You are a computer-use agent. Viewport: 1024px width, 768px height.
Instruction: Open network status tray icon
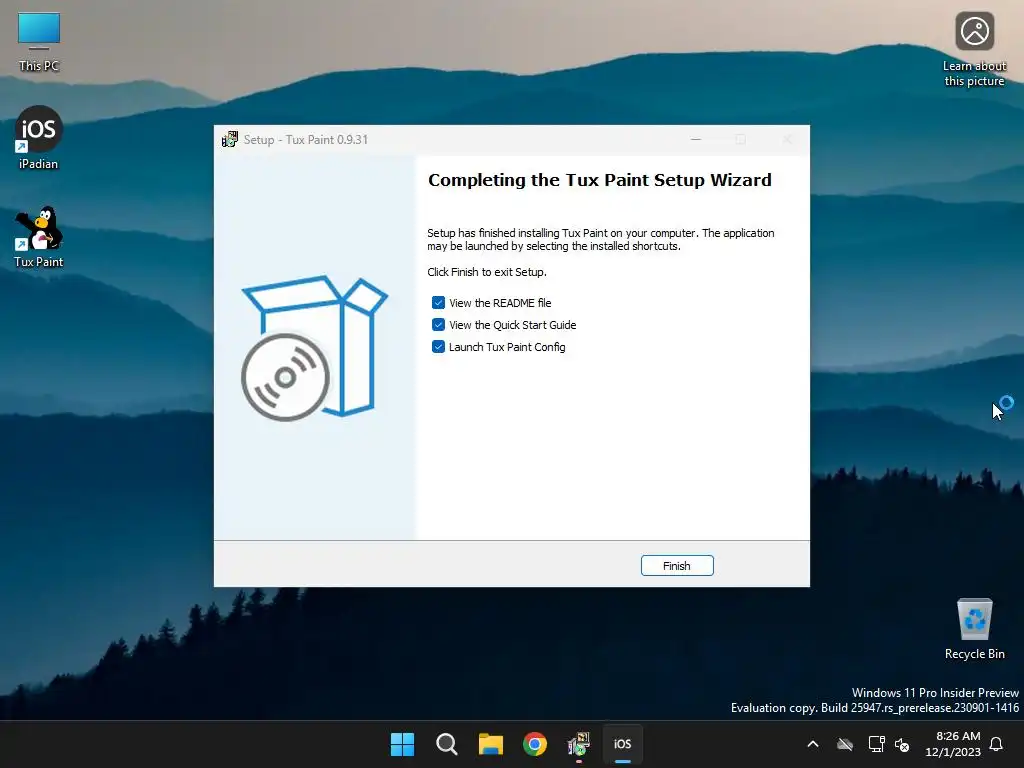tap(876, 744)
